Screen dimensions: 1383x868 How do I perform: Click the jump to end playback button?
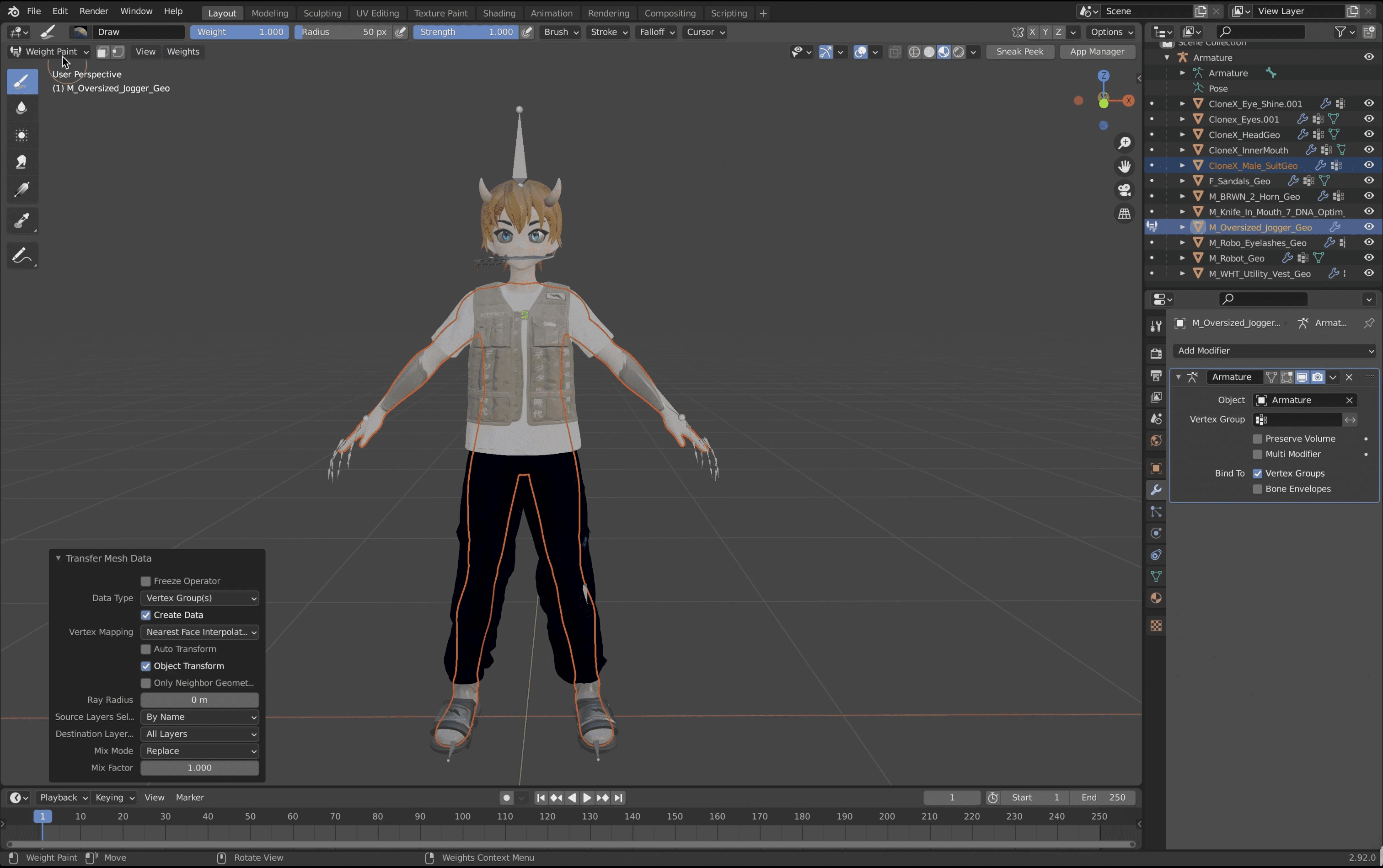click(618, 798)
